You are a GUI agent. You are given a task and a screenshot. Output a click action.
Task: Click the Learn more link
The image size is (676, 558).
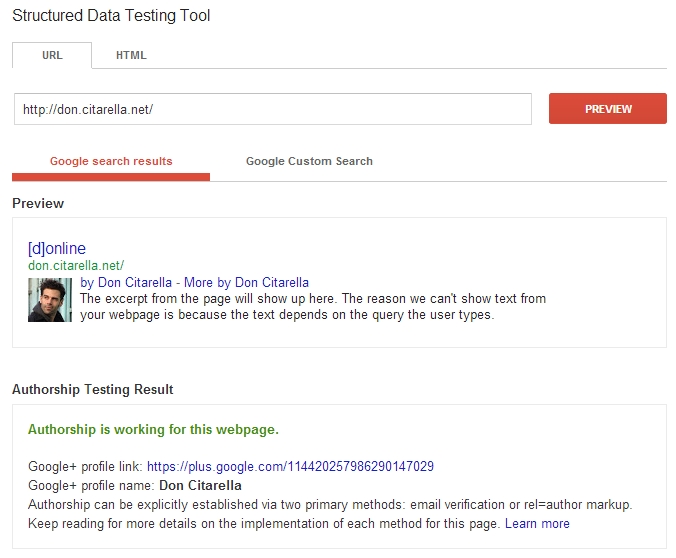pos(537,524)
